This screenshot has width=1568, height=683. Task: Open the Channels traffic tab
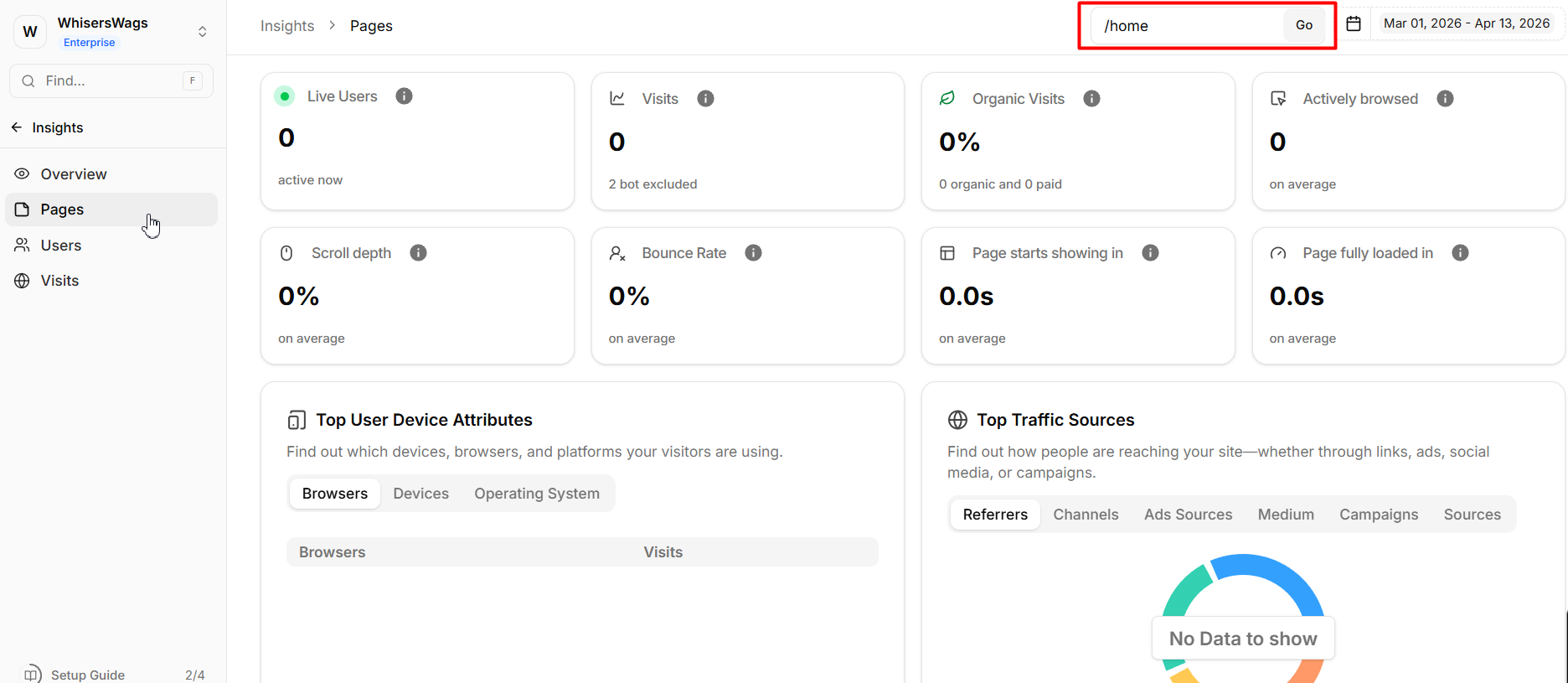point(1086,515)
